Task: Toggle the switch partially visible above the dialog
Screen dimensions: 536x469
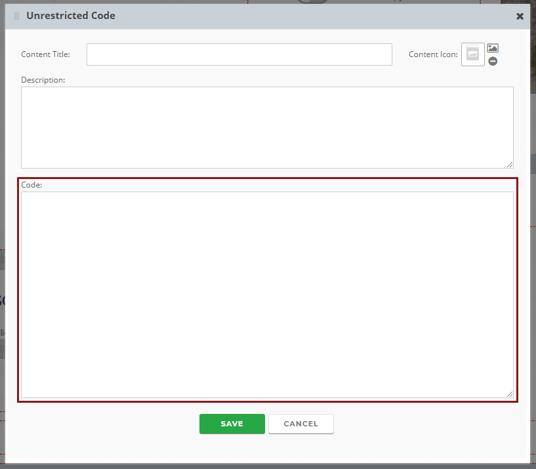Action: (x=312, y=1)
